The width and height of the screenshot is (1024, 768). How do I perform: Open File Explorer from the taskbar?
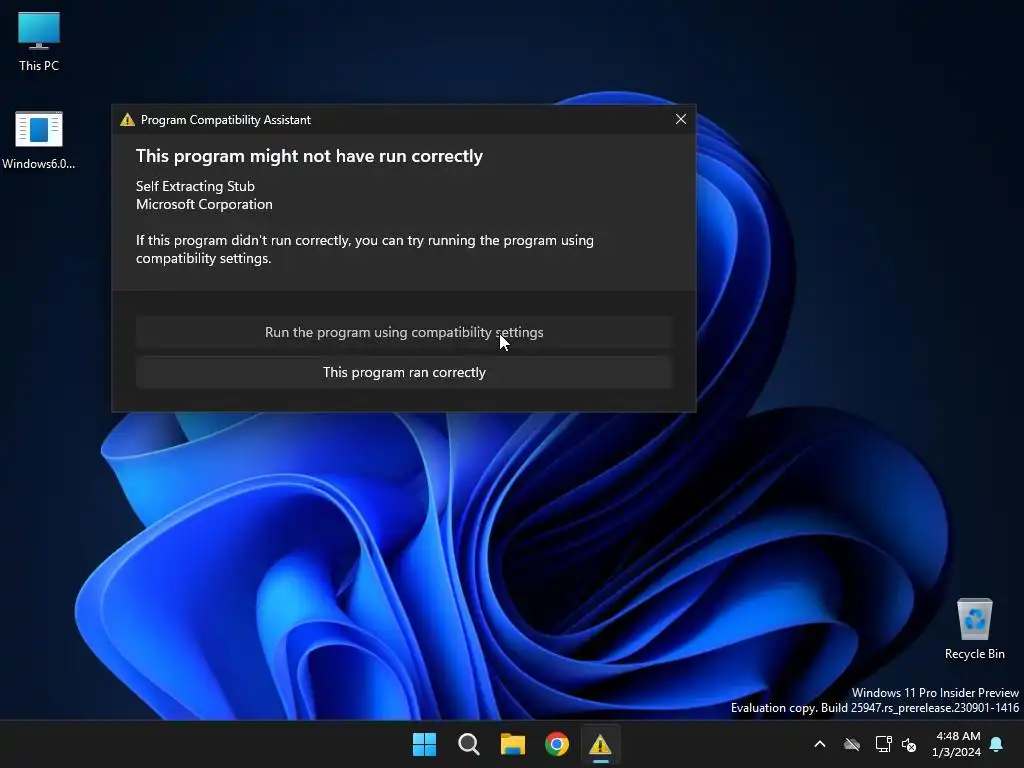pos(513,744)
